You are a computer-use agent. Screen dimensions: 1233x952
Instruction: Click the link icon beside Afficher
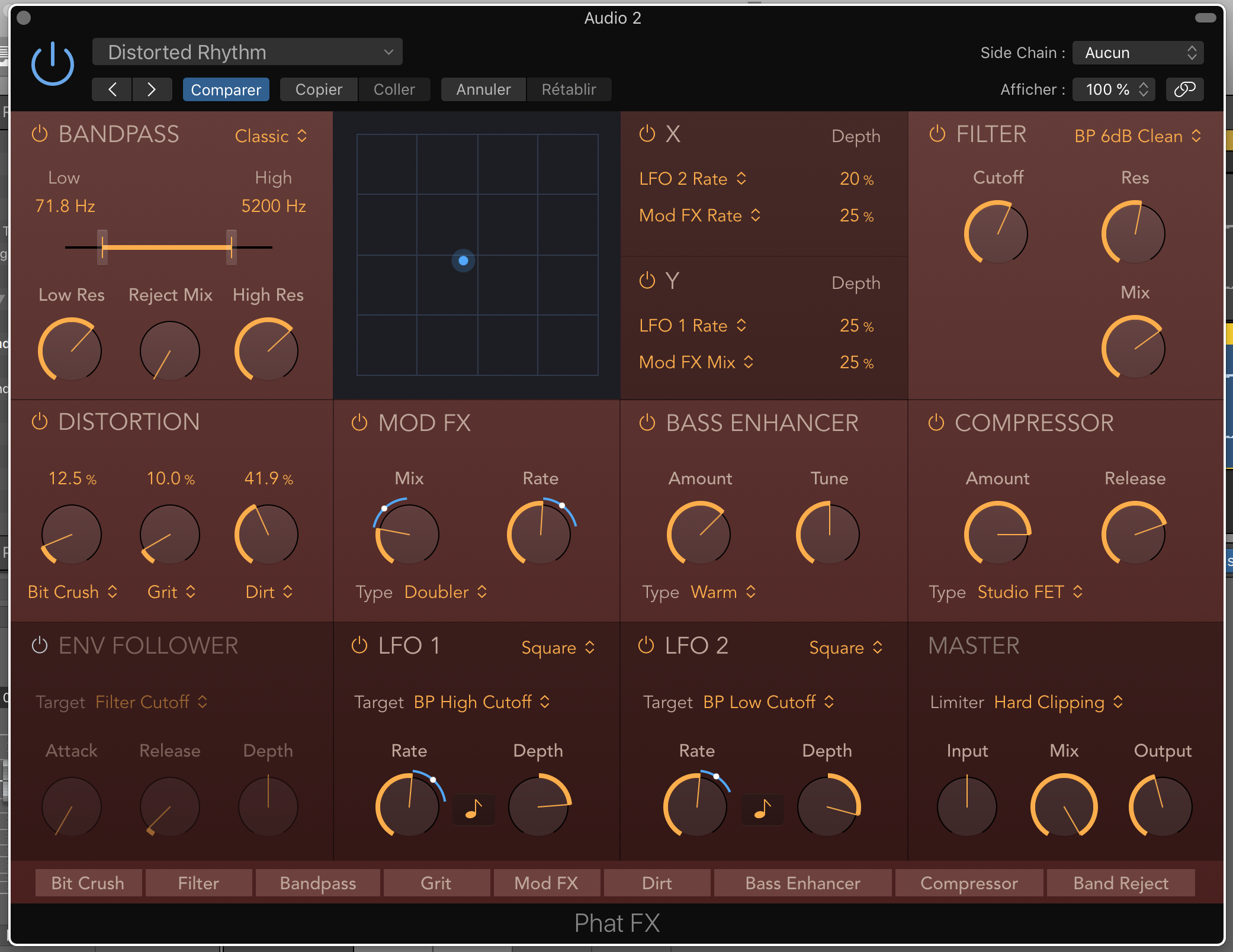coord(1184,89)
